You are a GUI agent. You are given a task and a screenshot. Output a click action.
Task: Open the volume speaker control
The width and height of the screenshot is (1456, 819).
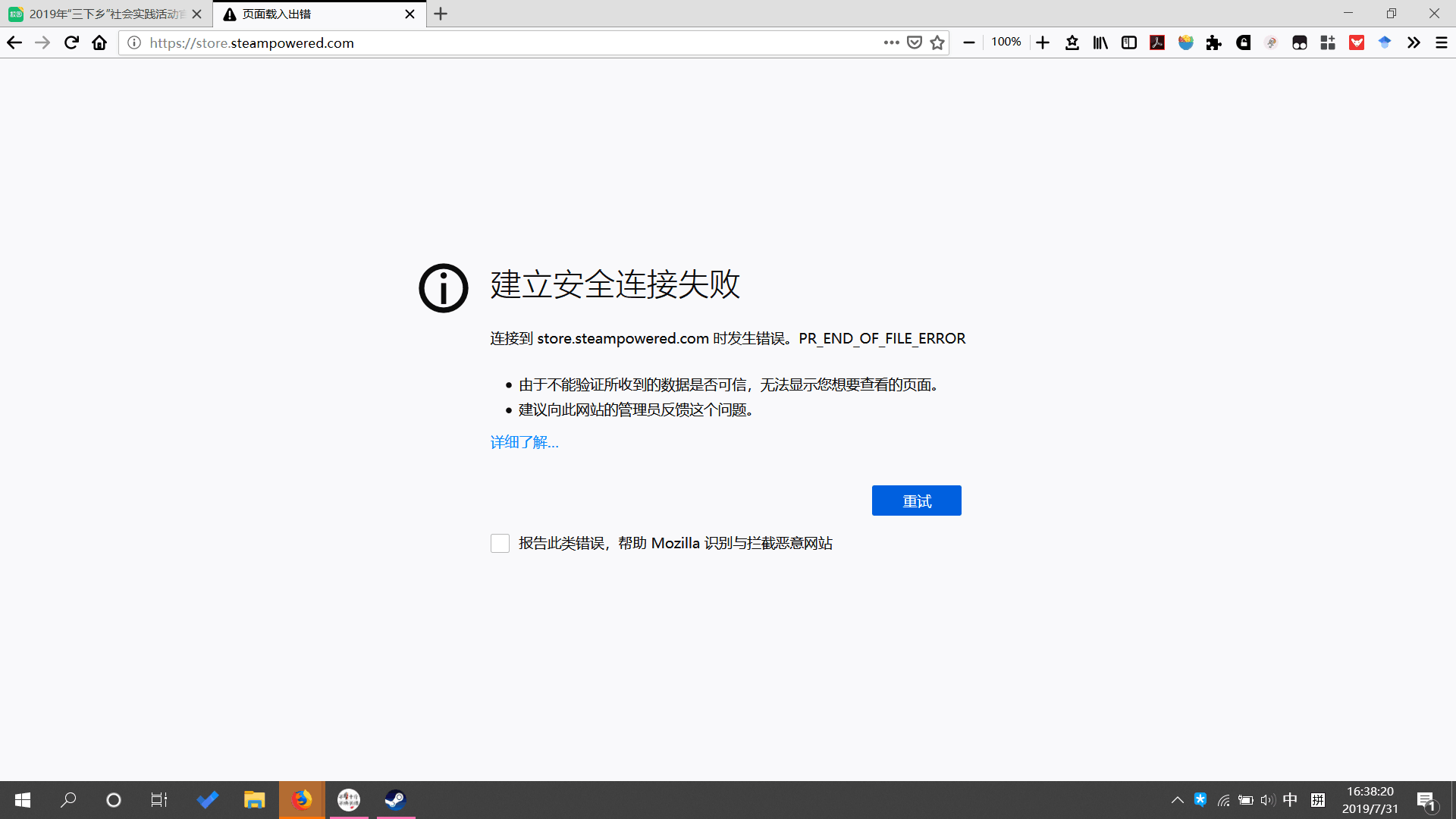[1267, 800]
